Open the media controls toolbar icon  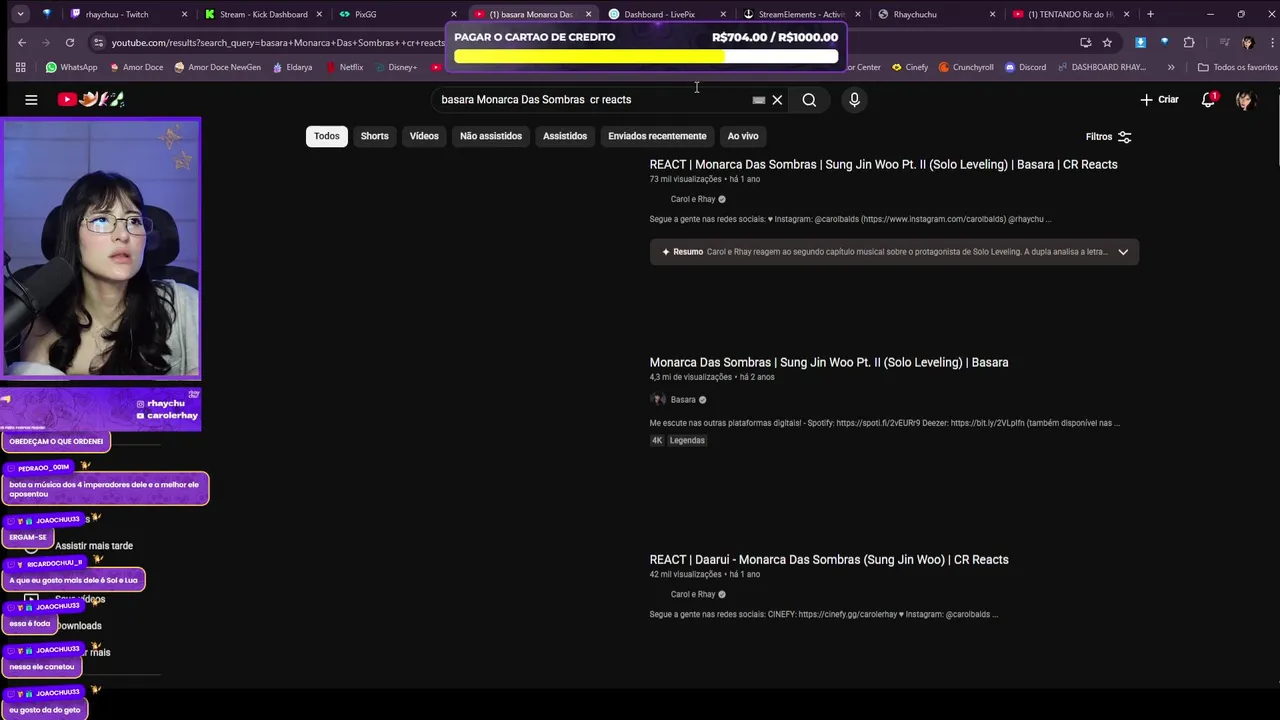[x=1224, y=43]
